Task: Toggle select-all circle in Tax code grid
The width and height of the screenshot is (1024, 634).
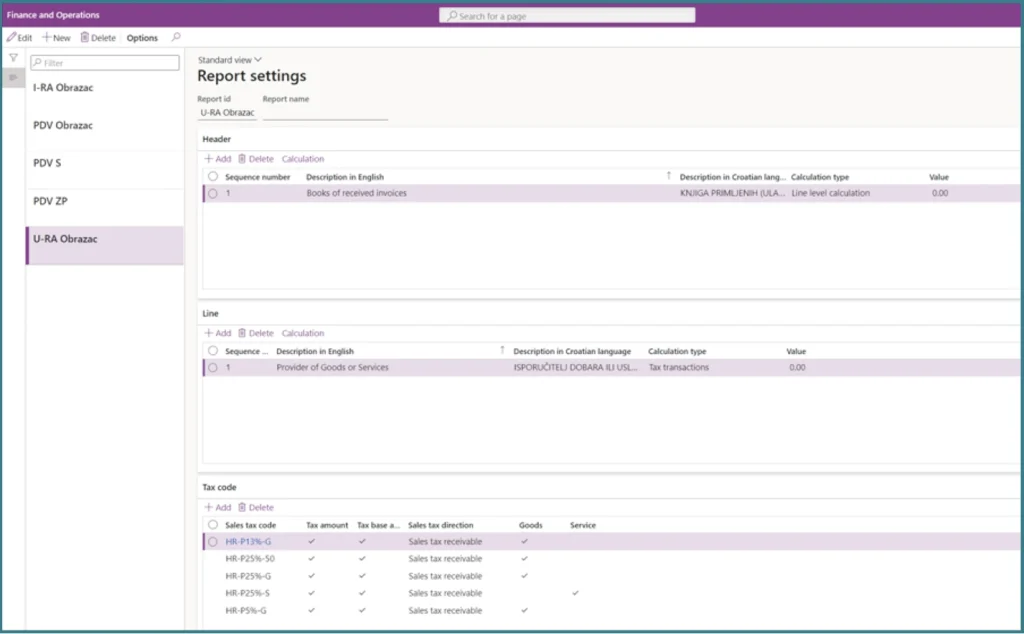Action: 213,525
